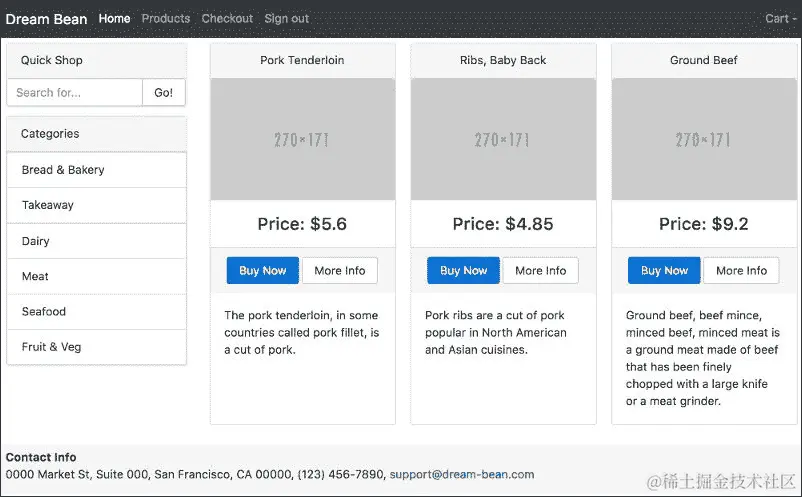The image size is (802, 497).
Task: Click the Ribs, Baby Back placeholder image
Action: pos(503,139)
